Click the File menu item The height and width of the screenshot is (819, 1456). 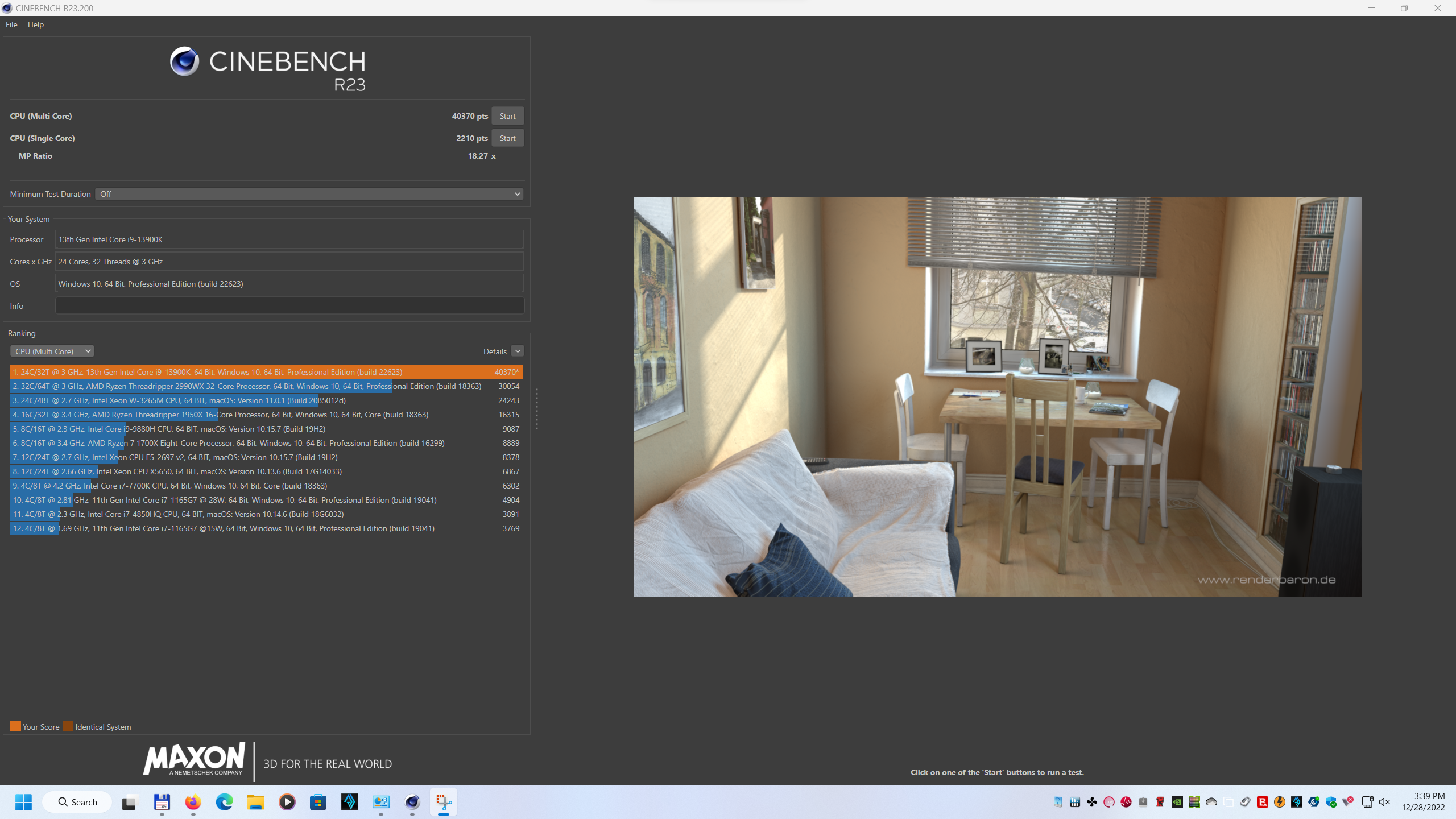click(x=11, y=24)
